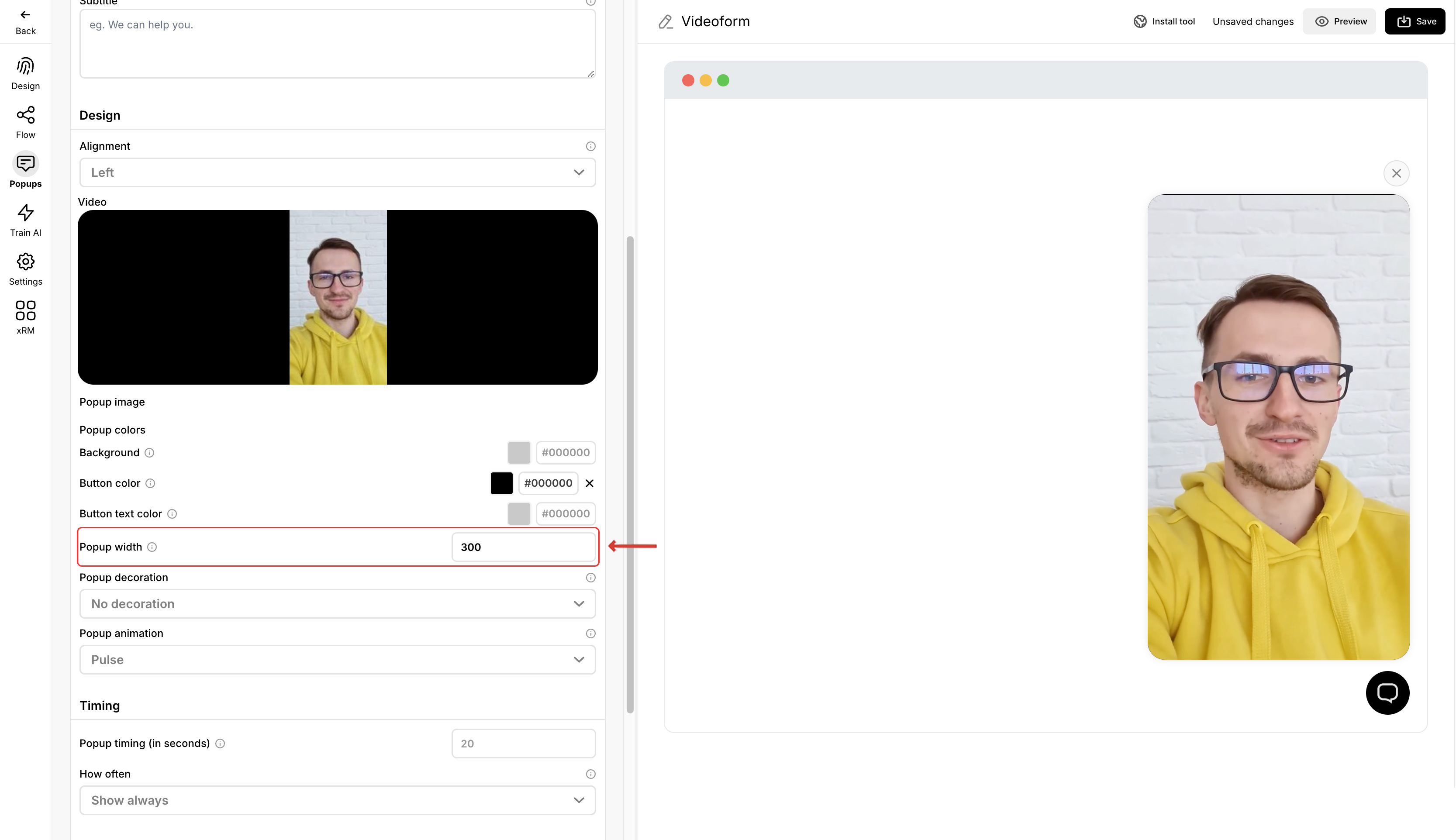Click the Unsaved changes status text

click(x=1253, y=21)
